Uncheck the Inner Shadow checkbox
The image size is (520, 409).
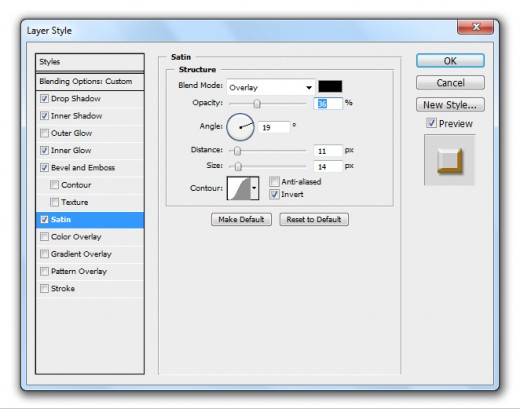44,116
